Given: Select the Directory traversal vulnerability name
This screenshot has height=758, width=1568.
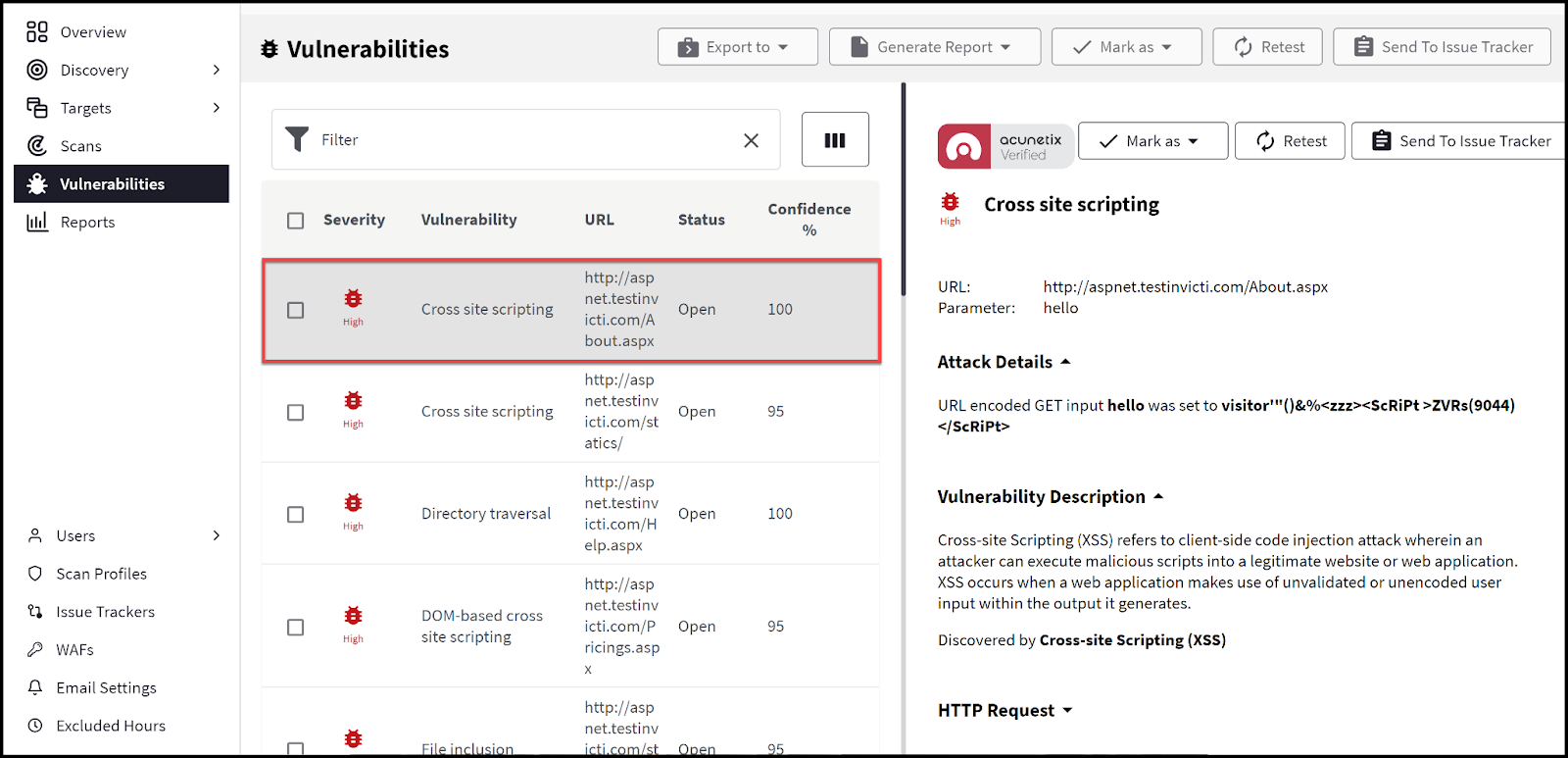Looking at the screenshot, I should [486, 514].
